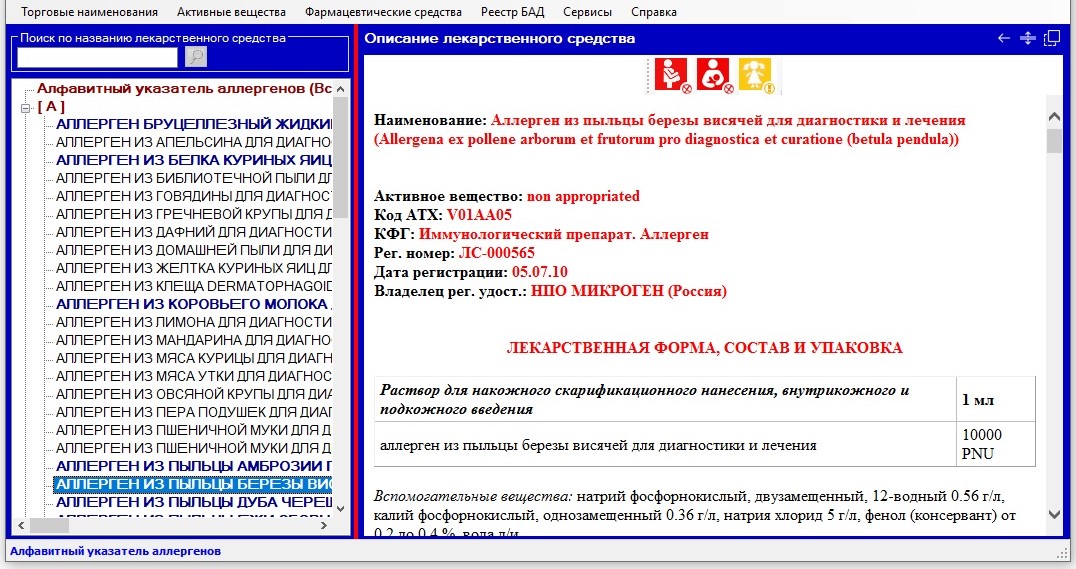Image resolution: width=1076 pixels, height=569 pixels.
Task: Collapse the [ A ] tree node
Action: point(25,108)
